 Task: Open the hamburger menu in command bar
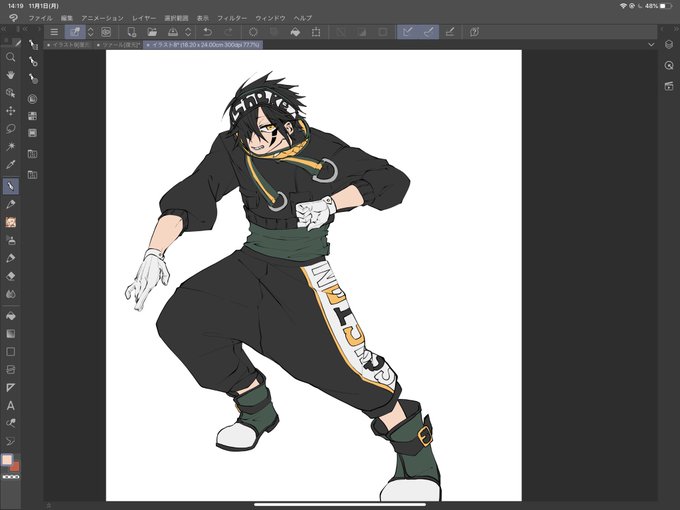pyautogui.click(x=54, y=32)
